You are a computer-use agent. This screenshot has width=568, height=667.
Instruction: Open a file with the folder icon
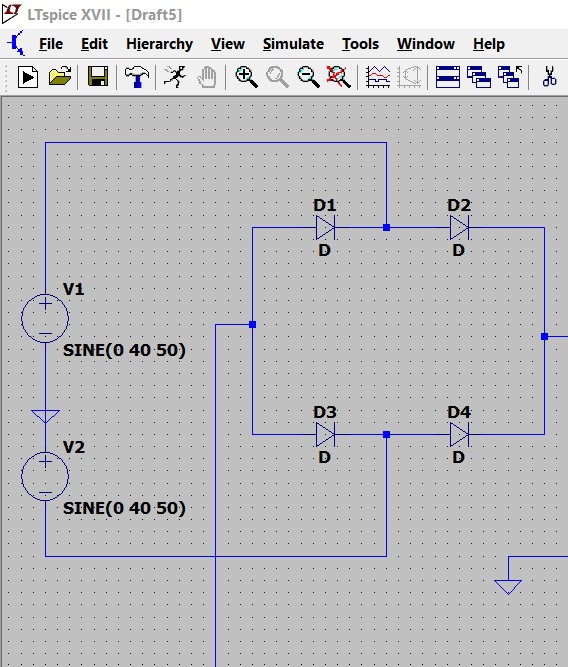pyautogui.click(x=60, y=77)
